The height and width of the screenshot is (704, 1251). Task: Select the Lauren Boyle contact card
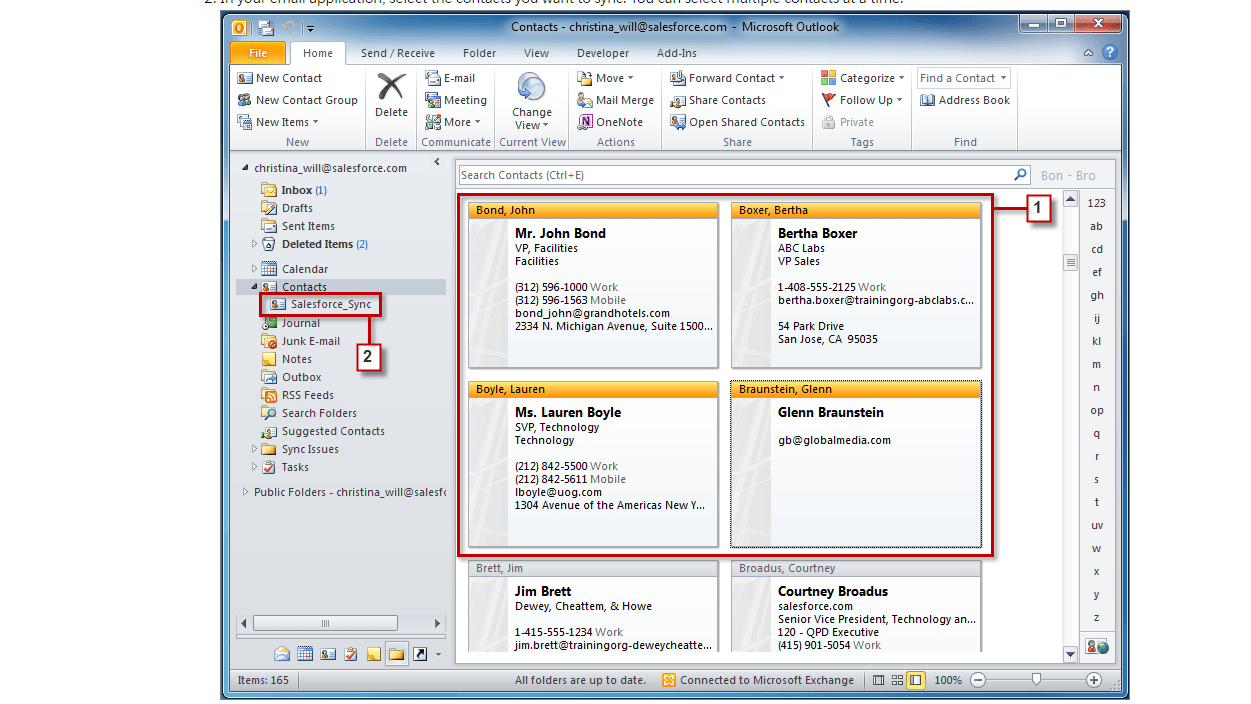[x=593, y=464]
